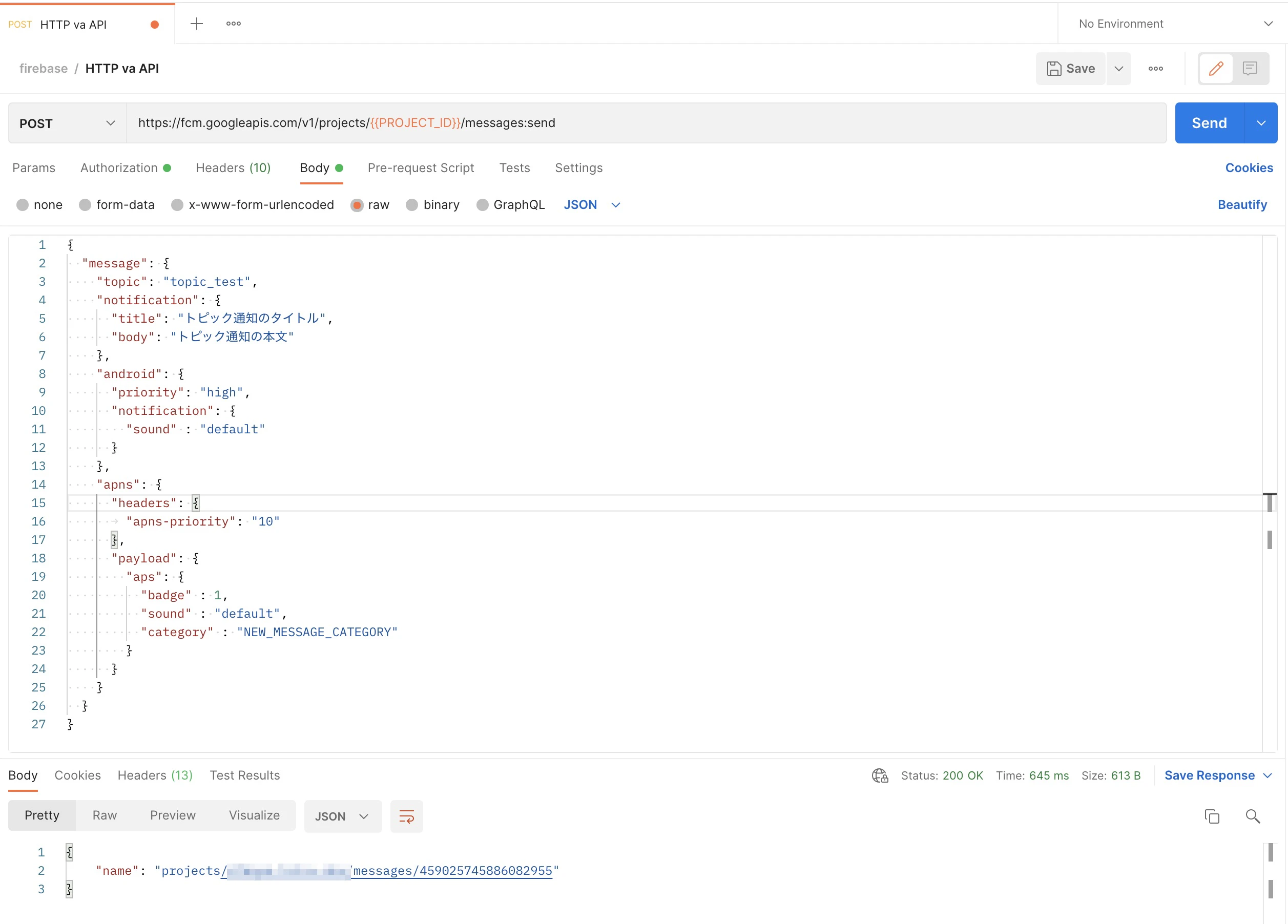Open the Params tab
This screenshot has height=924, width=1288.
[34, 167]
